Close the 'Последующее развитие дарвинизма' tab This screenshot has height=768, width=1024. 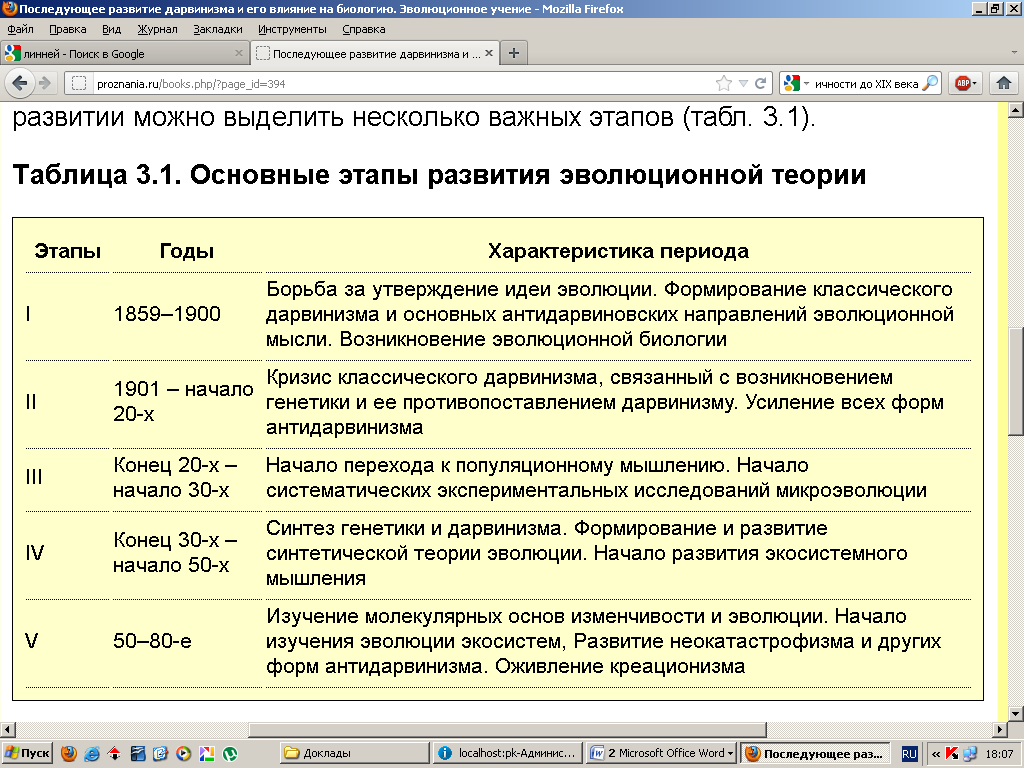[488, 54]
